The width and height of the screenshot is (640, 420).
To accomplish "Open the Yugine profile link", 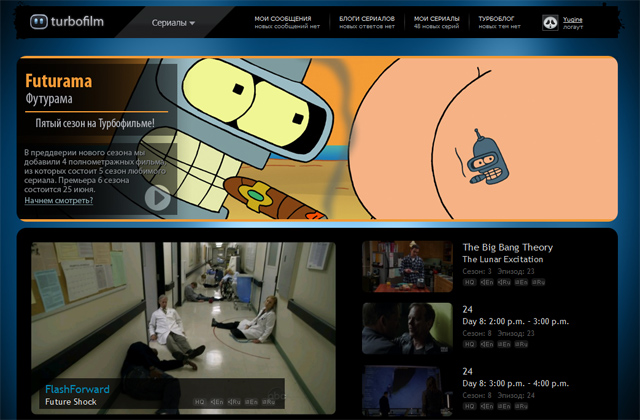I will coord(573,19).
